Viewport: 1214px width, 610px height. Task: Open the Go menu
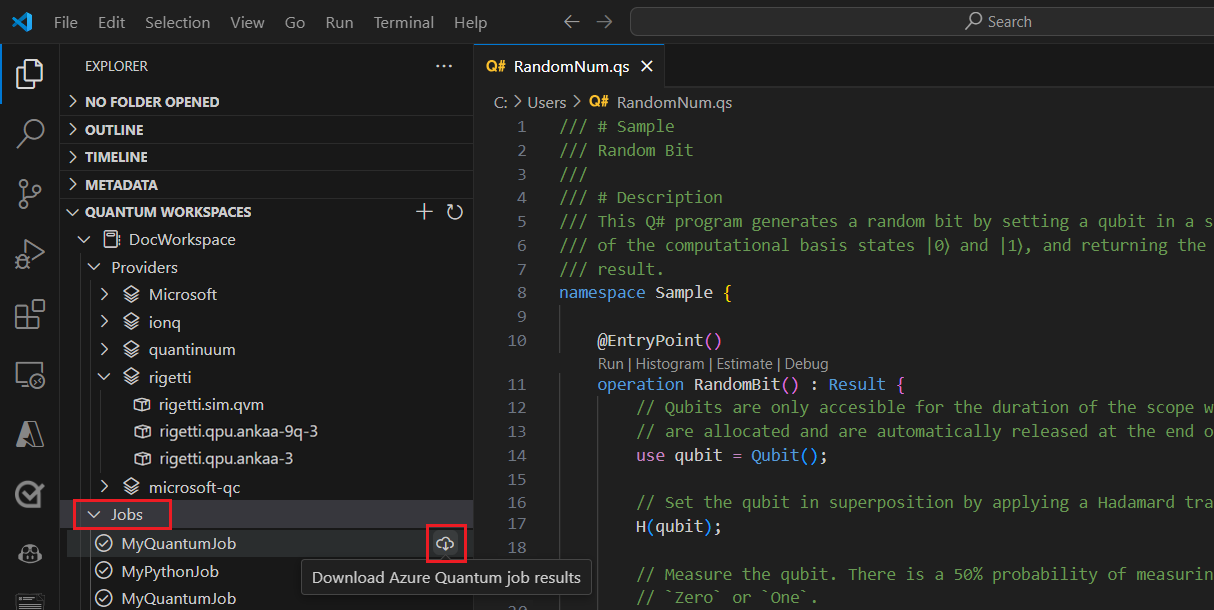(295, 22)
